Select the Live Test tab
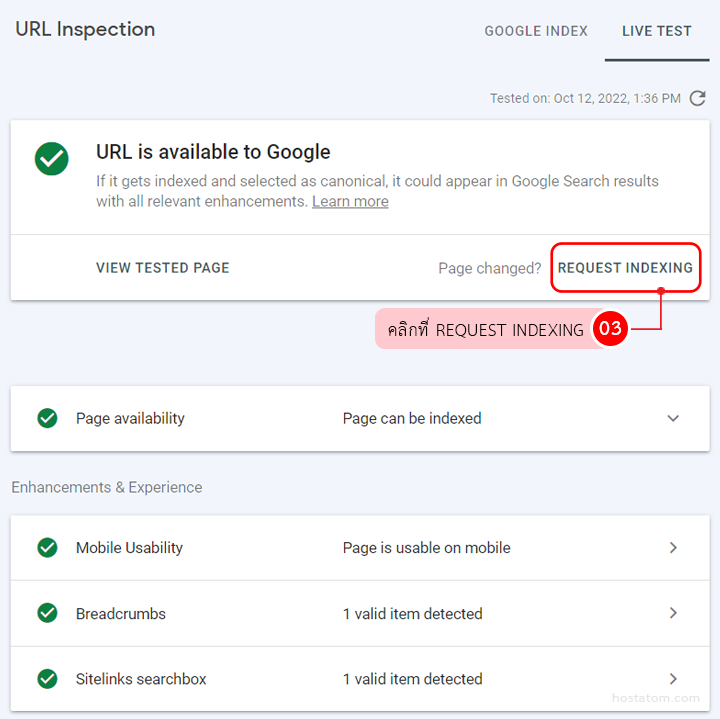The image size is (720, 719). click(656, 31)
